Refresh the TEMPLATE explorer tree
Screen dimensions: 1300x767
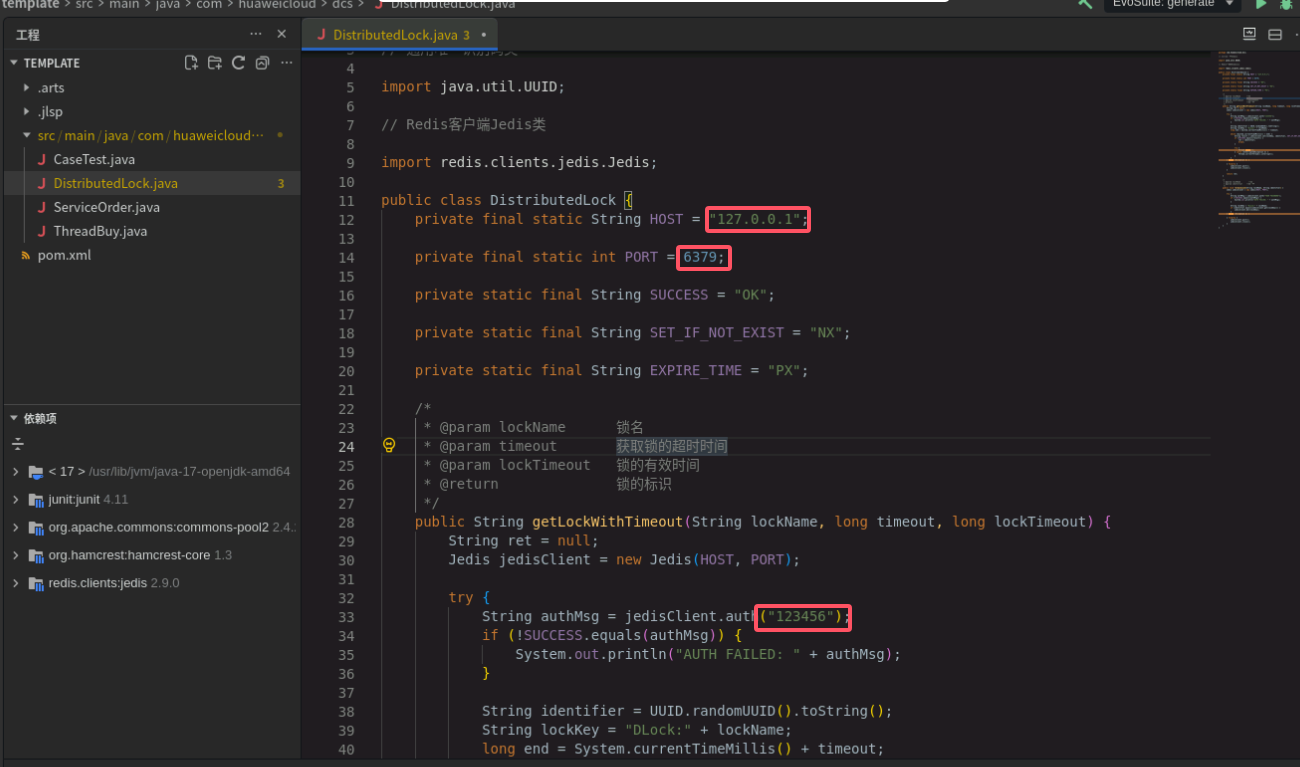[x=238, y=63]
